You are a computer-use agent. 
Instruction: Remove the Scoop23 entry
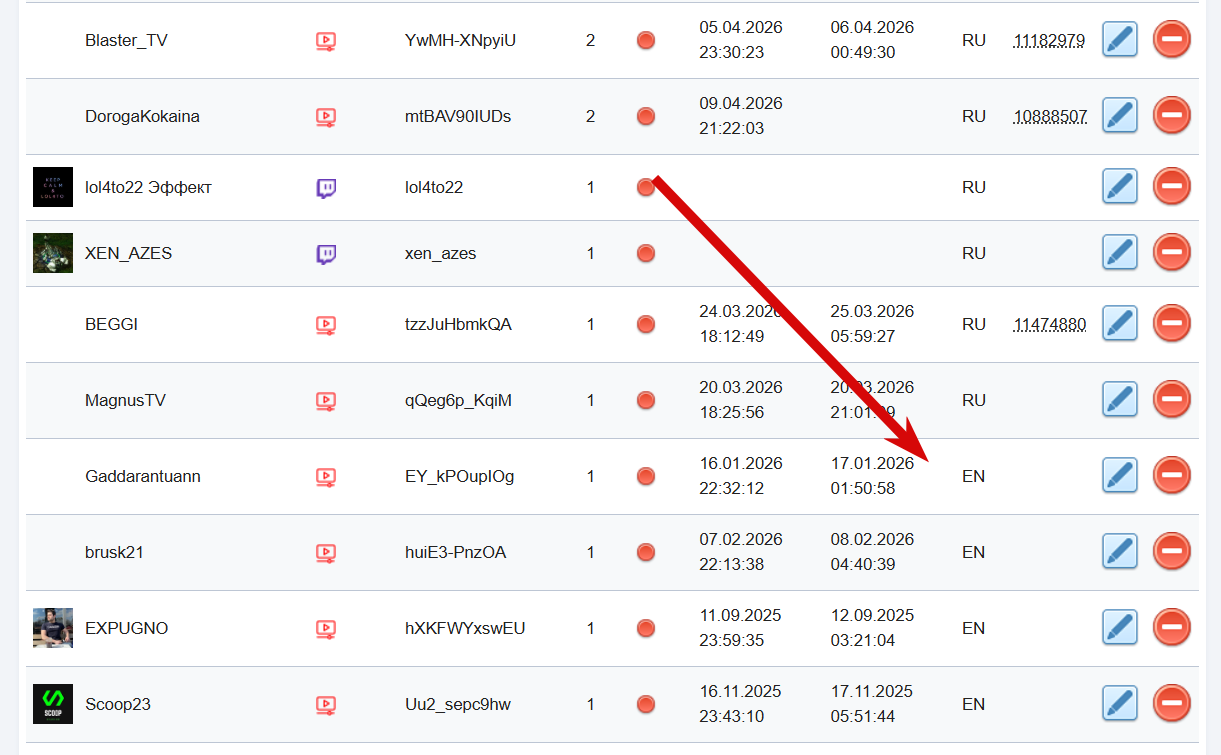[1172, 704]
